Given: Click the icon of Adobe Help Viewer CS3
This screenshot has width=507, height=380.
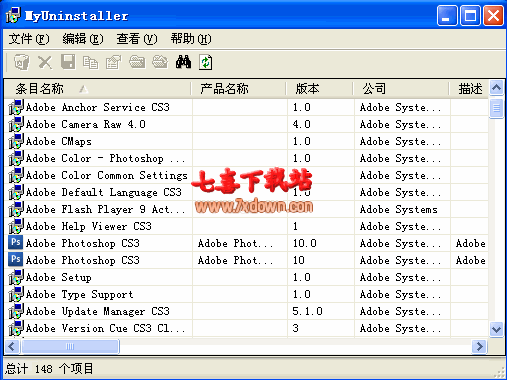Looking at the screenshot, I should tap(16, 226).
